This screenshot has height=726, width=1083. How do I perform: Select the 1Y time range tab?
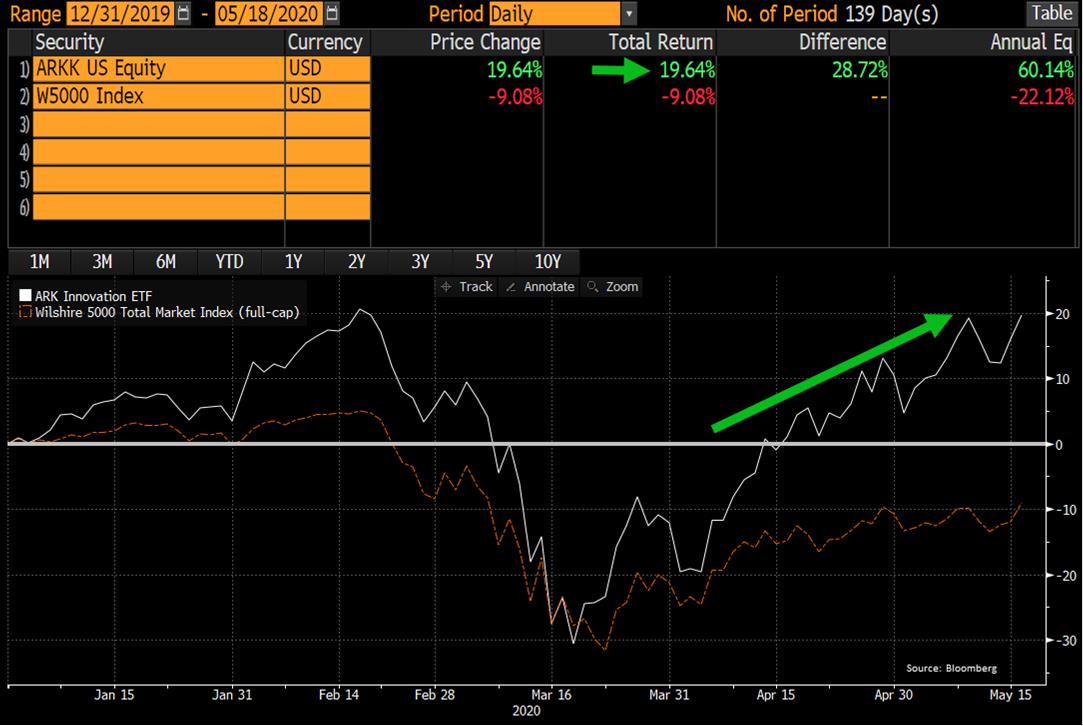[x=294, y=262]
